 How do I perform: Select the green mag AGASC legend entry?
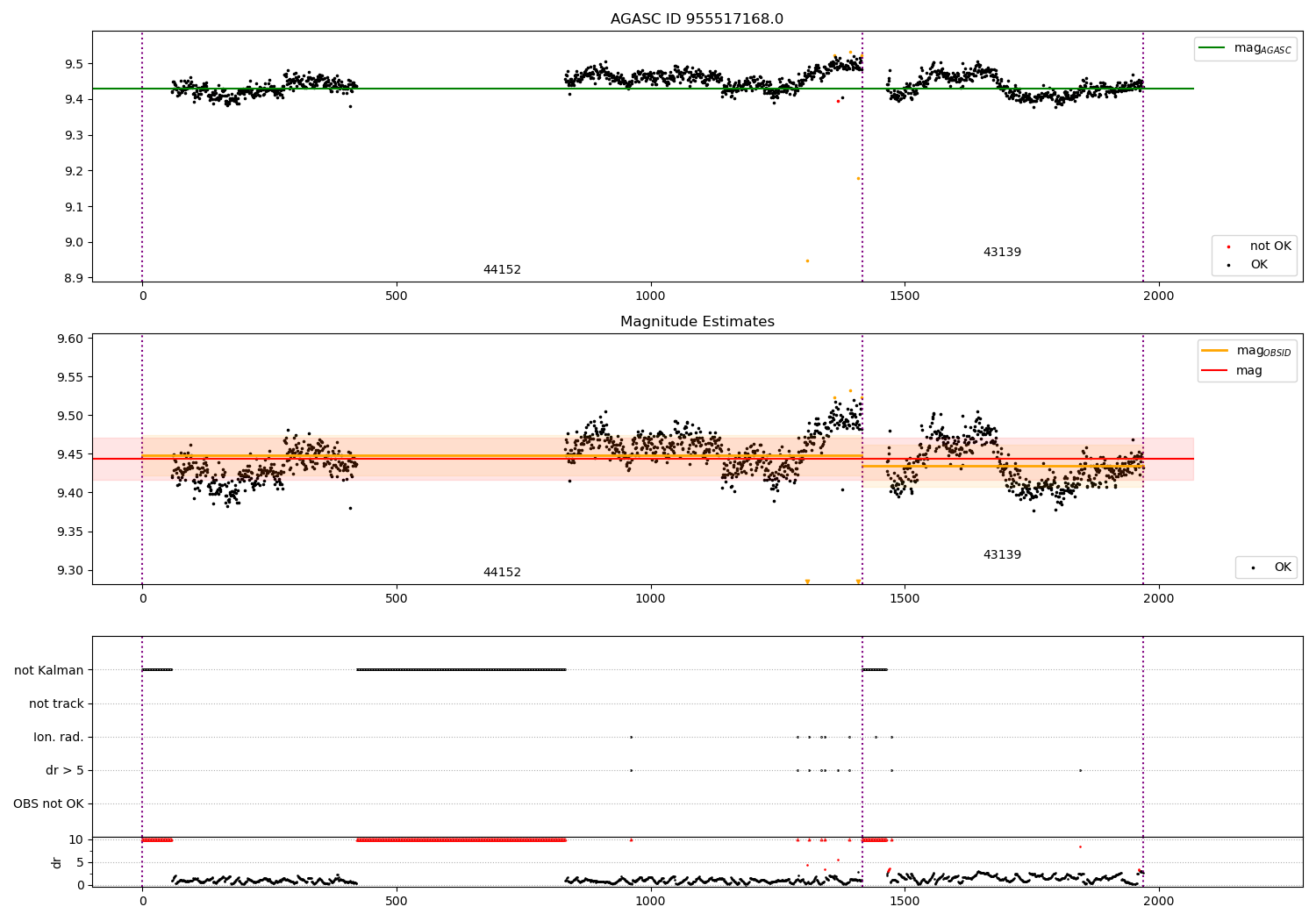point(1245,48)
